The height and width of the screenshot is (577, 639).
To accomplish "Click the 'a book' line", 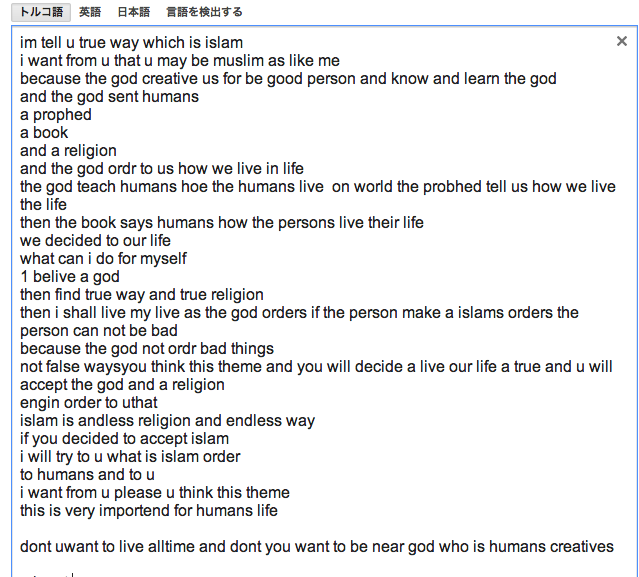I will click(x=45, y=133).
